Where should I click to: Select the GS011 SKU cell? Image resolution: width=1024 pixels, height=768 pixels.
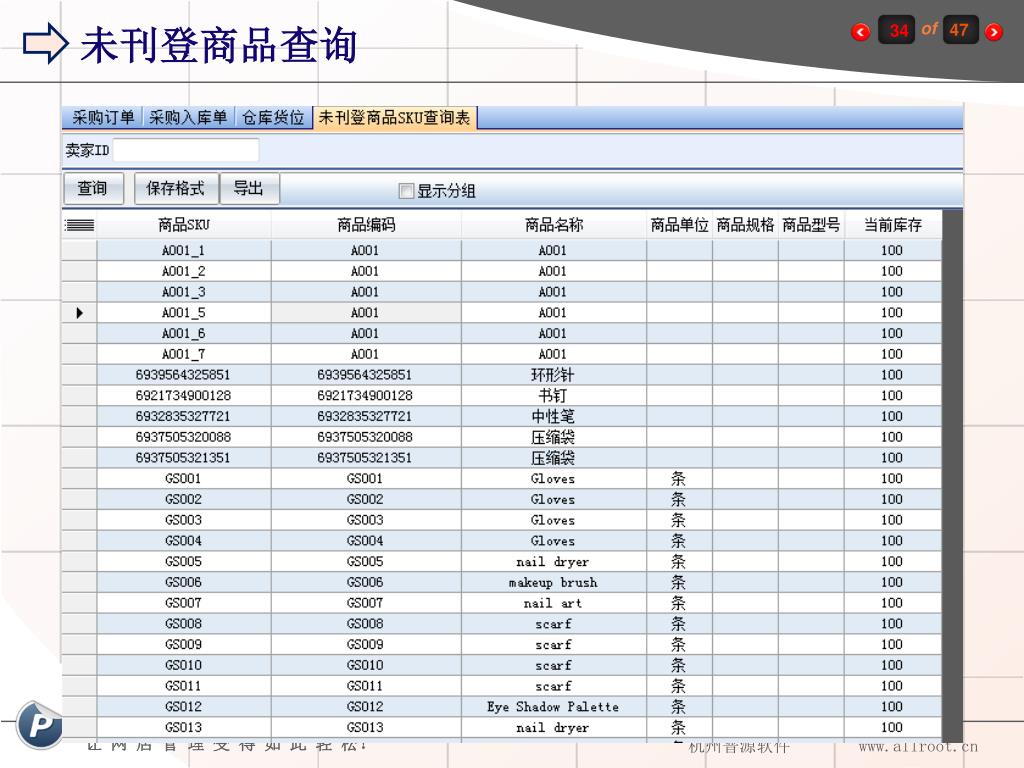(x=184, y=686)
